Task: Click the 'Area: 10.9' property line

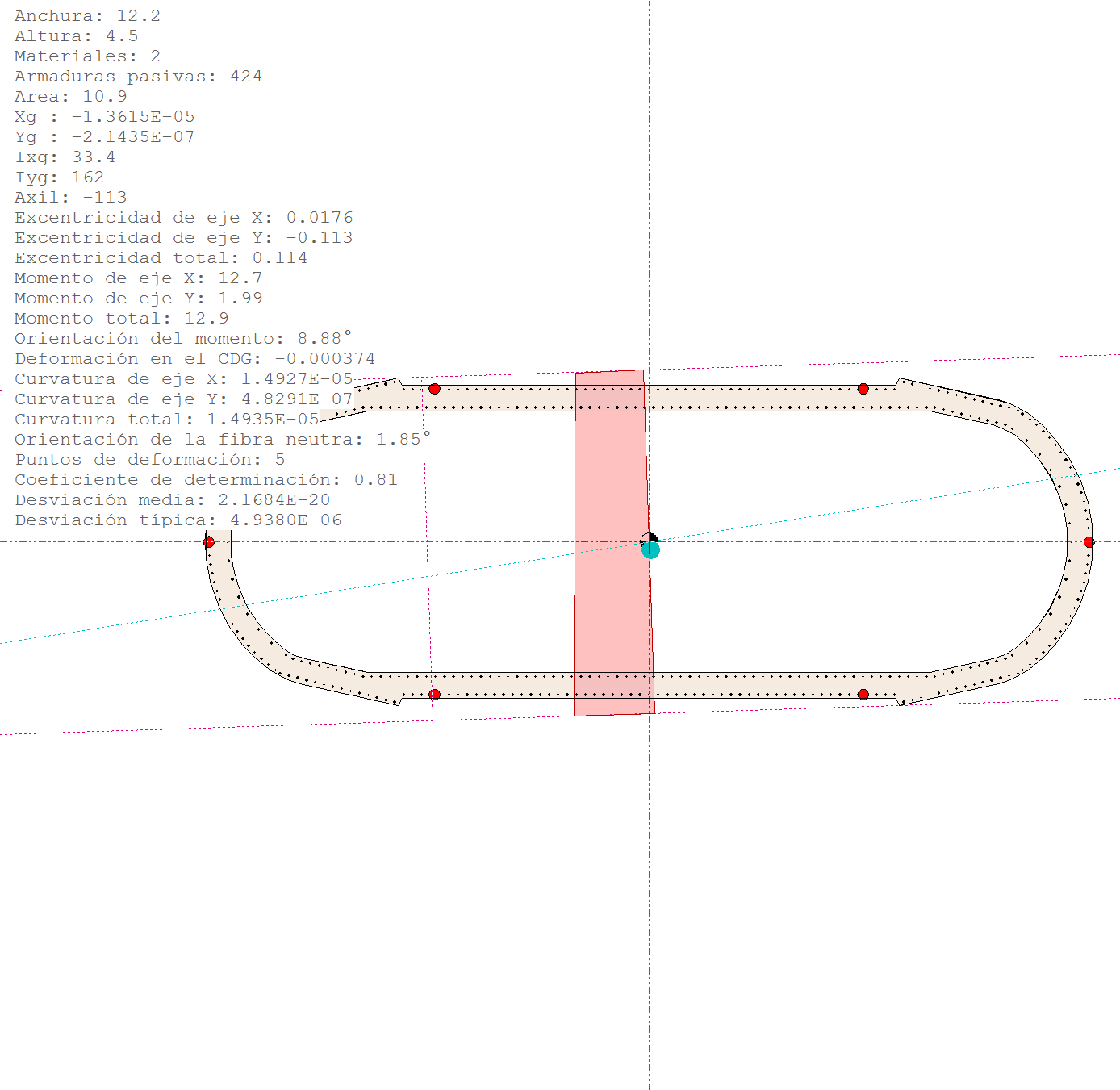Action: [70, 97]
